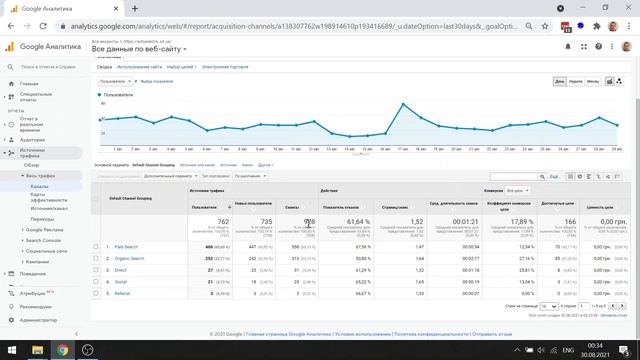Open Chrome from Windows taskbar

62,350
